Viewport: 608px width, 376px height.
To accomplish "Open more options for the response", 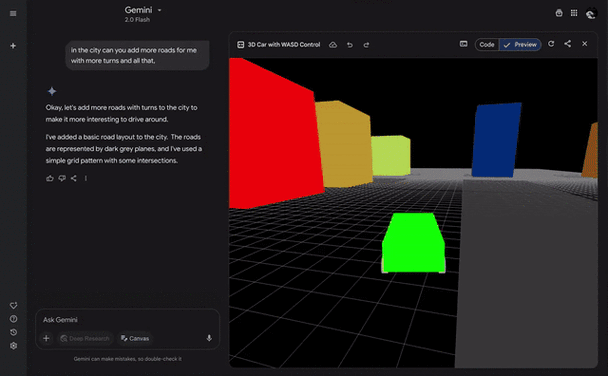I will (86, 178).
